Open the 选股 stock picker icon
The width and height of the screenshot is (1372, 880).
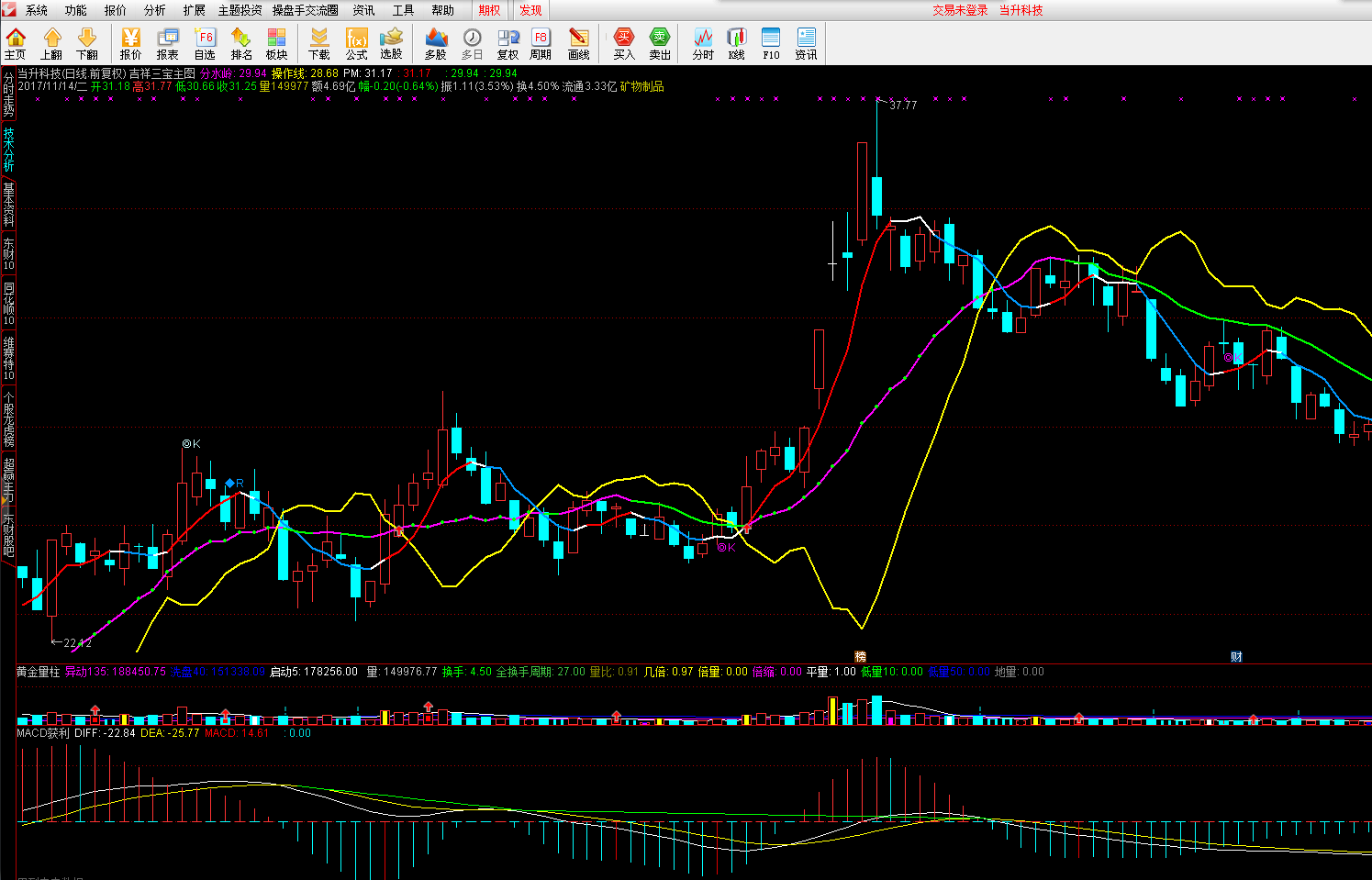(392, 43)
